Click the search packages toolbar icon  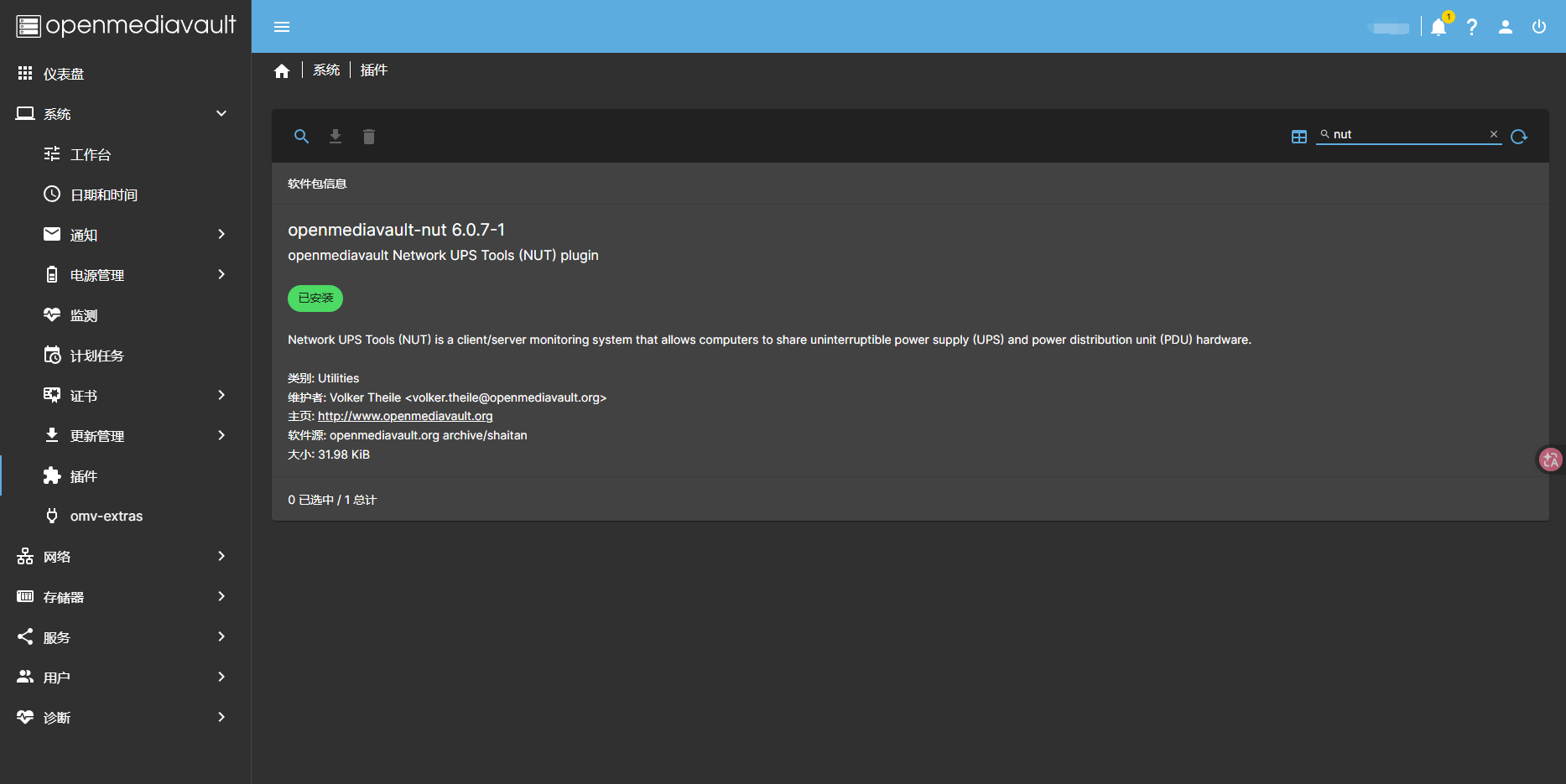302,136
